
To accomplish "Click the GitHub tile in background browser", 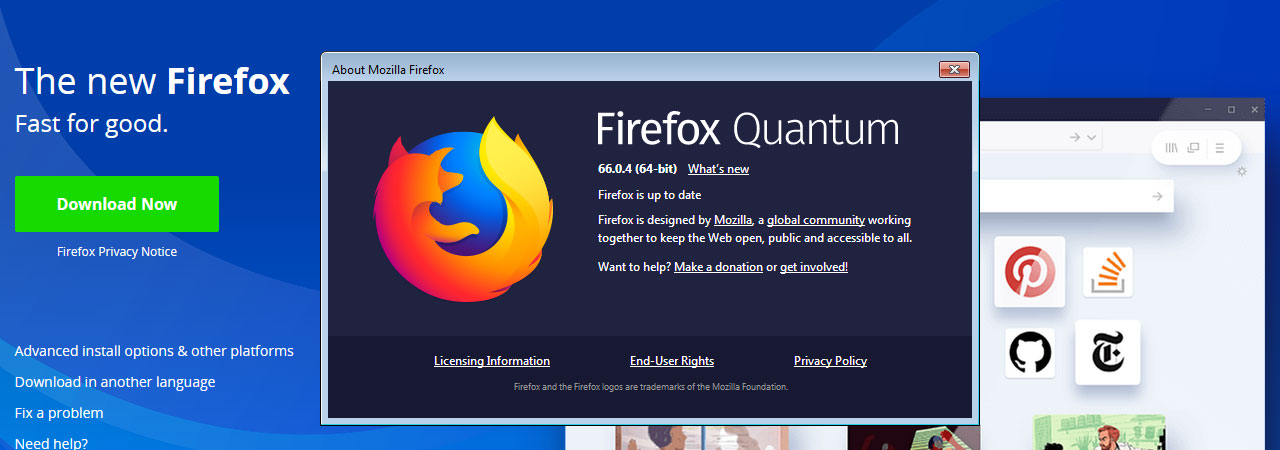I will coord(1030,353).
